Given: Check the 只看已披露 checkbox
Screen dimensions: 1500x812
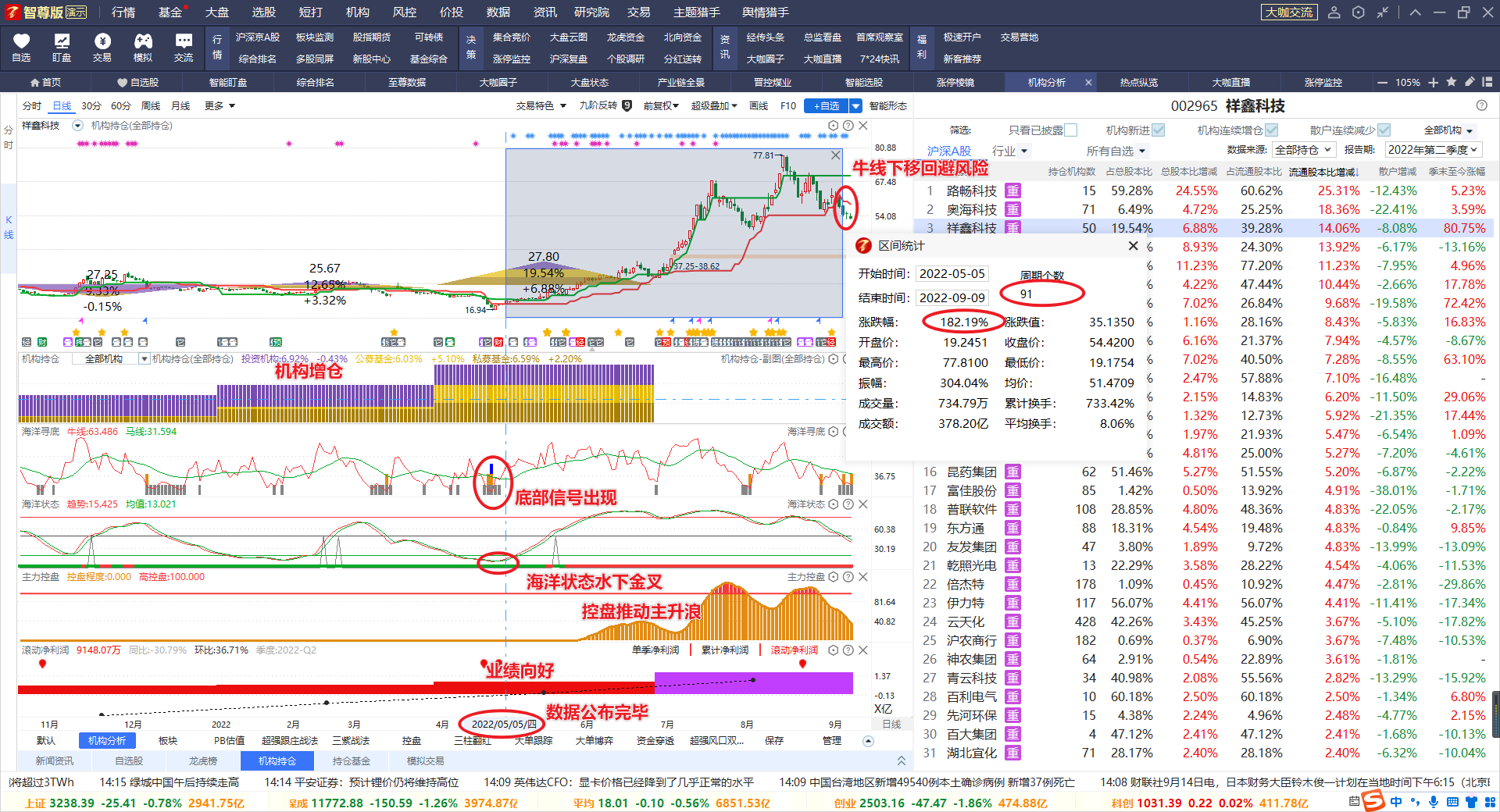Looking at the screenshot, I should click(1070, 130).
